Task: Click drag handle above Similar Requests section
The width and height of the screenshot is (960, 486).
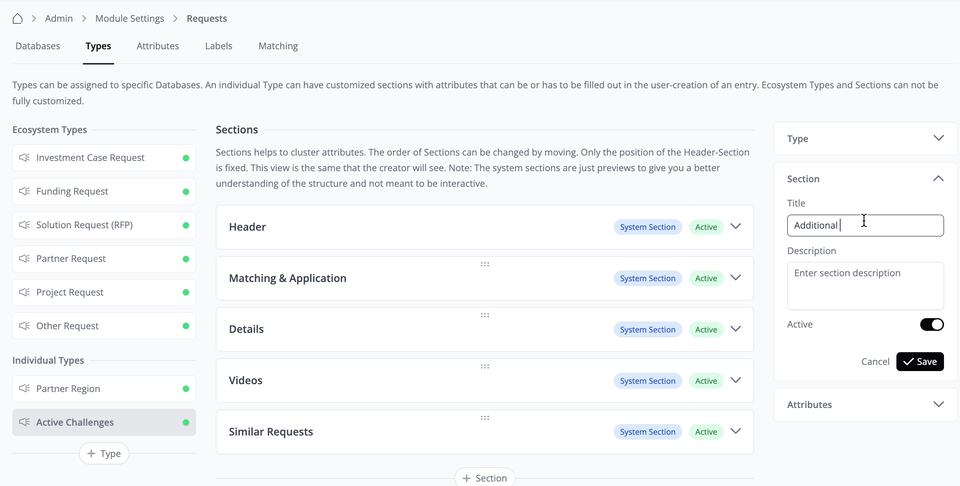Action: 484,418
